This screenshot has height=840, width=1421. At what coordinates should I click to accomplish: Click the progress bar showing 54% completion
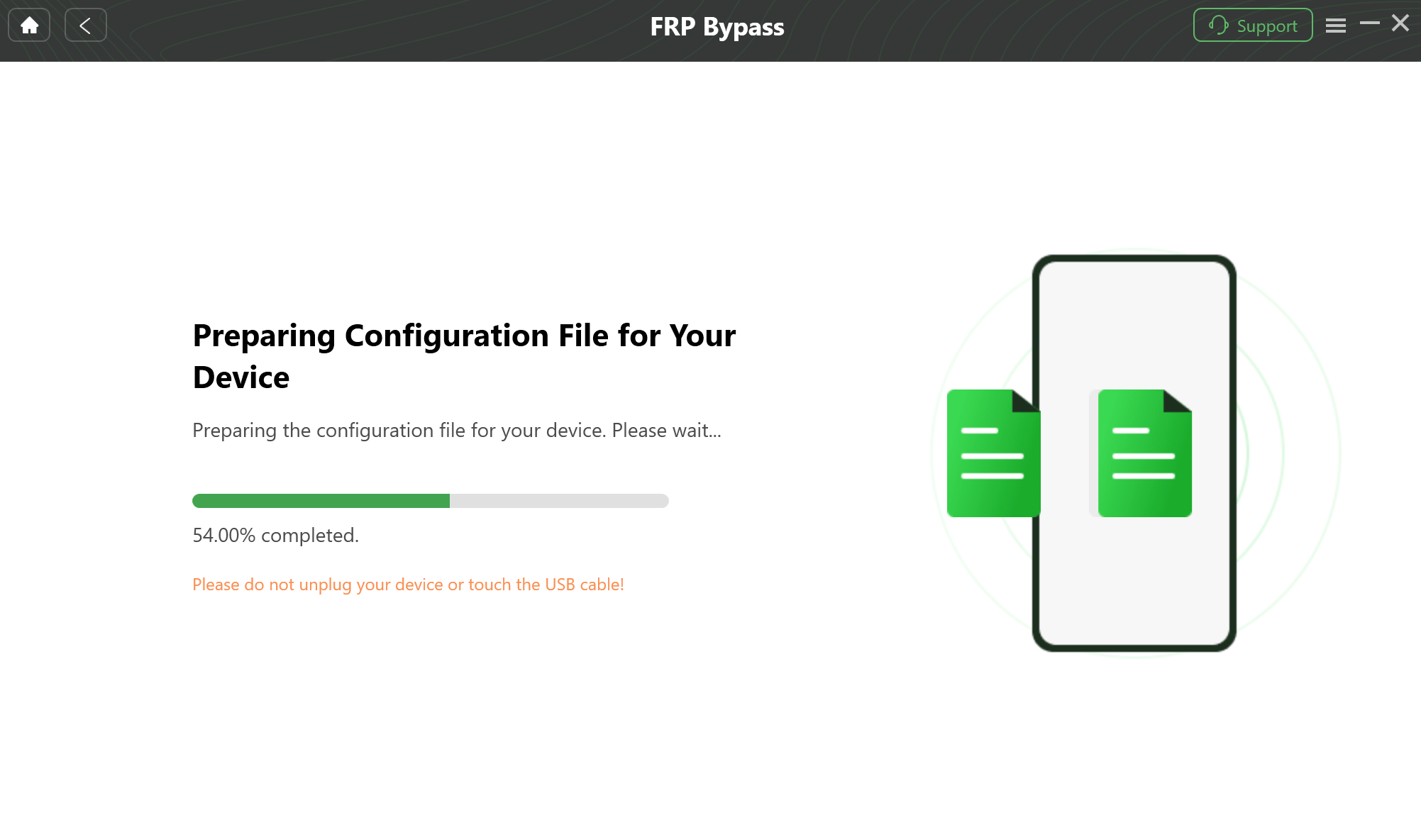pos(430,501)
